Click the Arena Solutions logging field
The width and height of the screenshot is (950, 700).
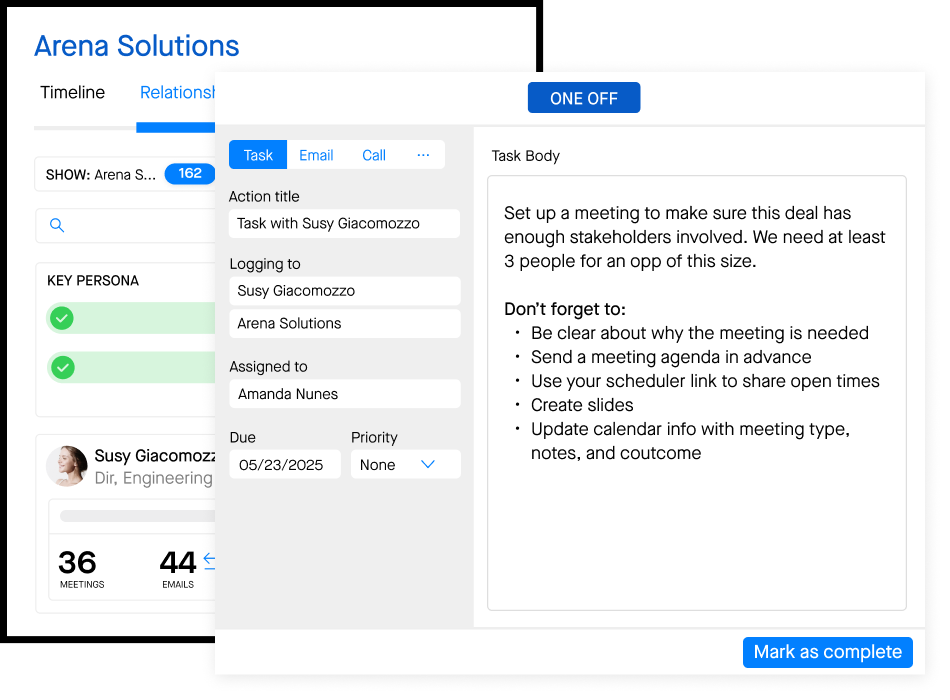[x=345, y=324]
